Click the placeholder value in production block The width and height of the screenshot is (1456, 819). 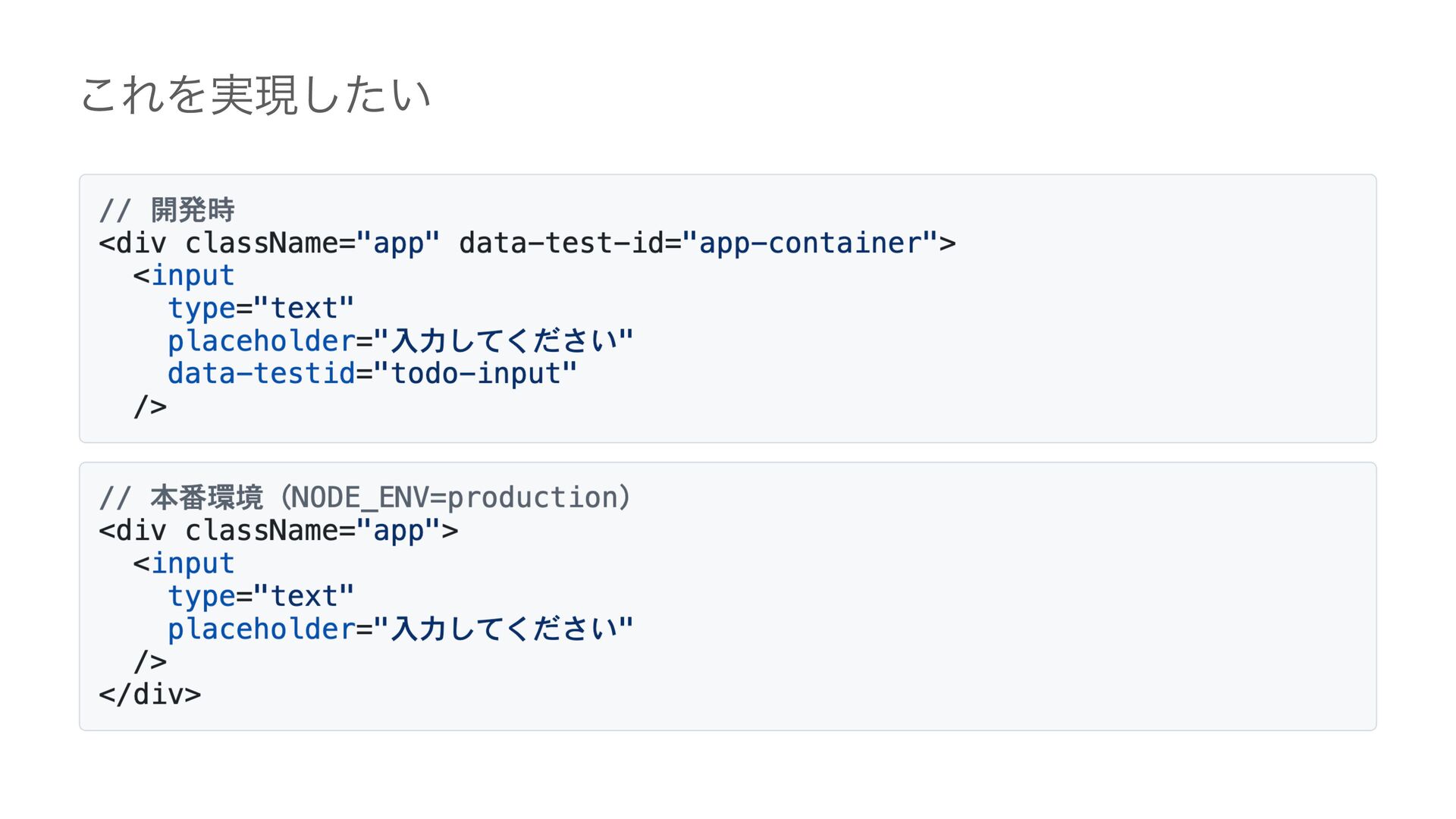point(504,629)
